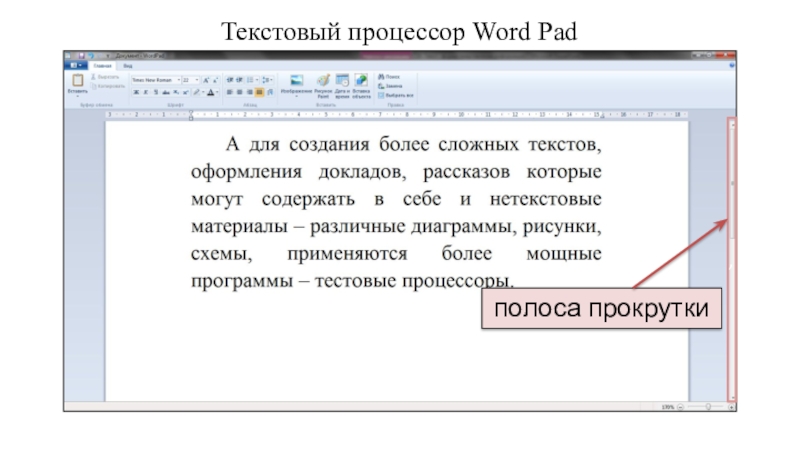Cut selection with Вырезать
This screenshot has height=450, width=800.
106,77
